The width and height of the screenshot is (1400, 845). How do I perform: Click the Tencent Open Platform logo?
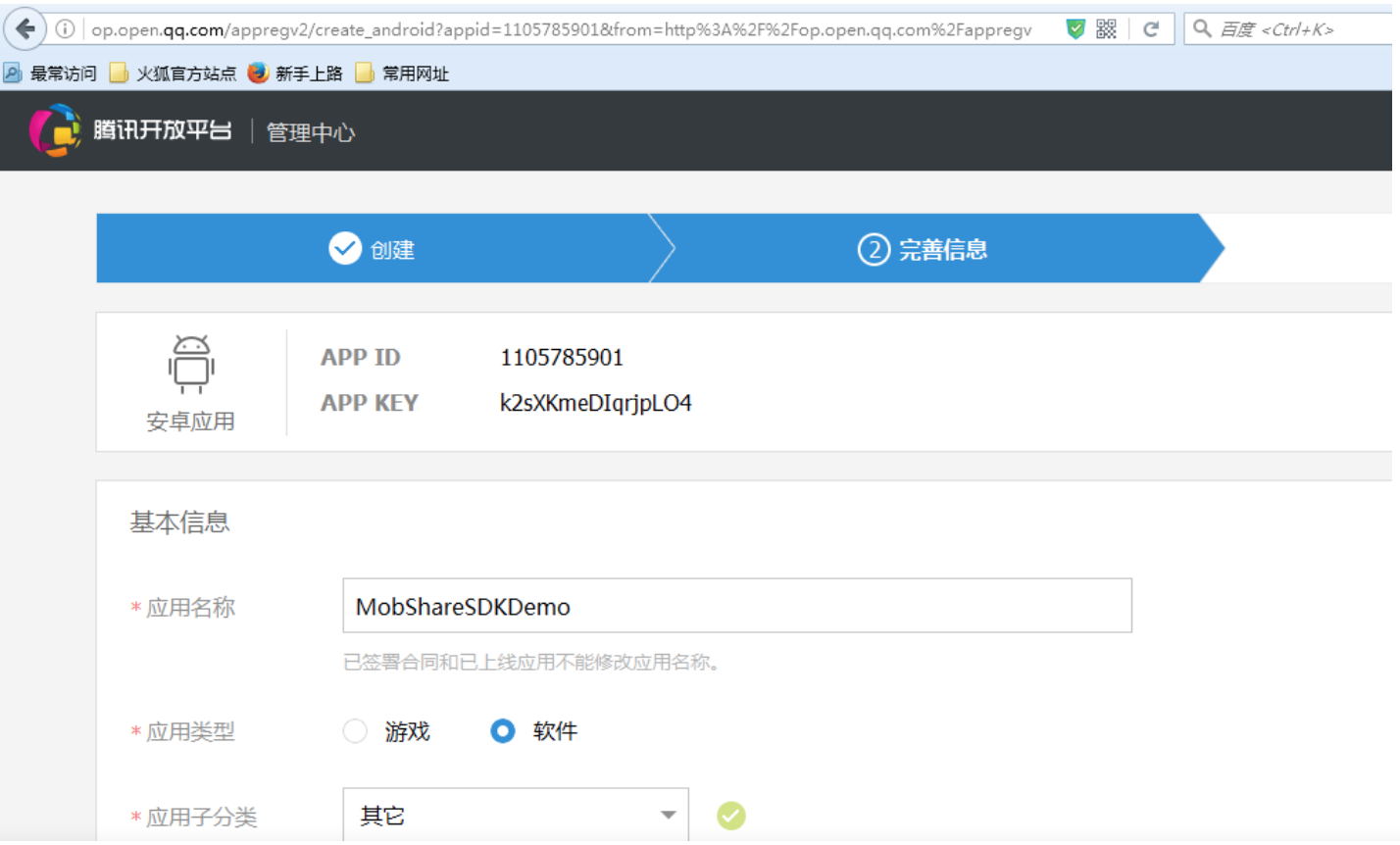coord(130,130)
